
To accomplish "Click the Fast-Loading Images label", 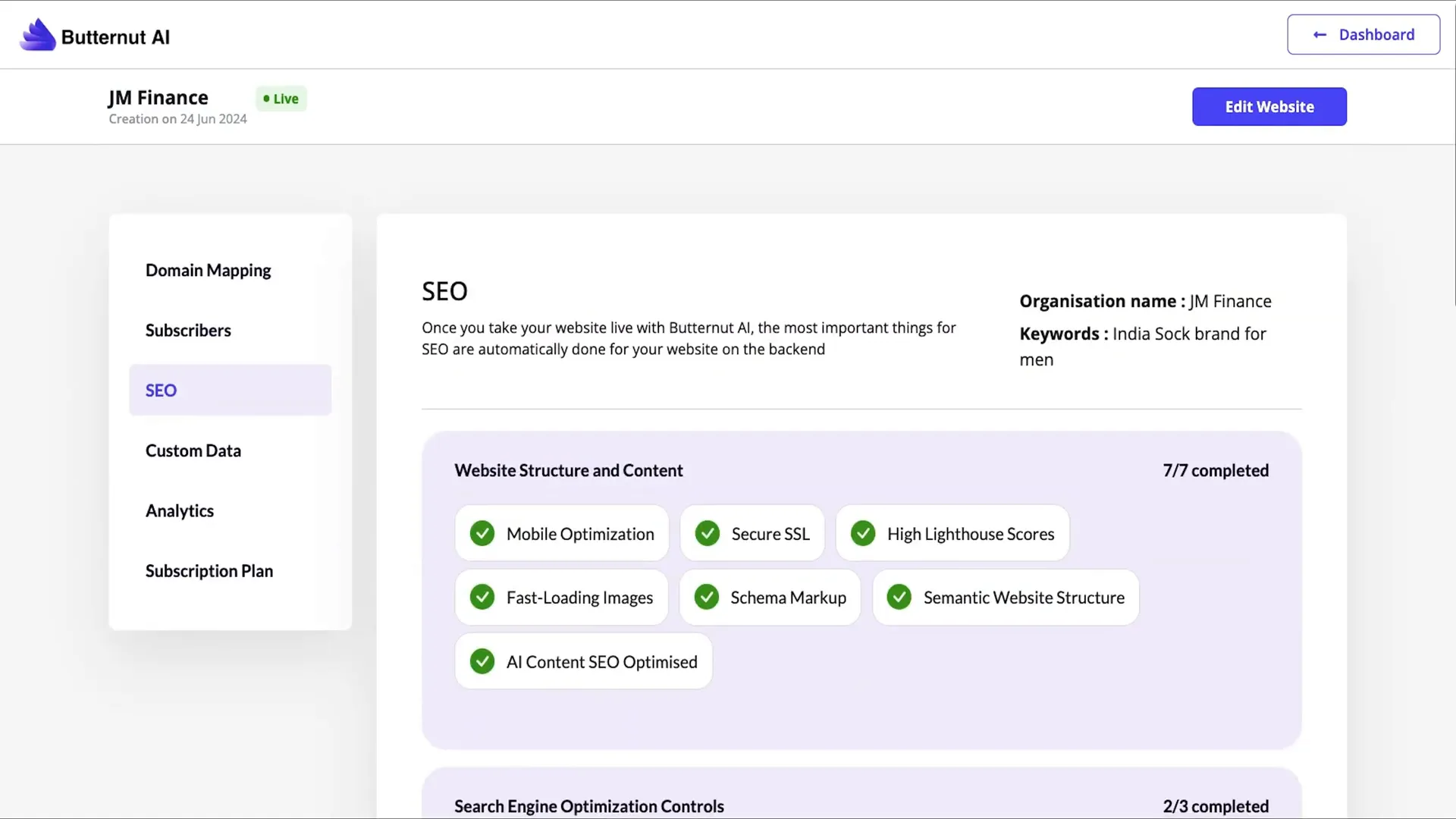I will pos(579,598).
